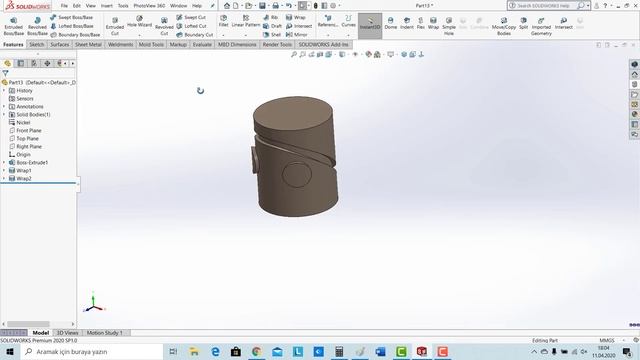Screen dimensions: 640x360
Task: Switch to the Render Tools tab
Action: click(277, 44)
